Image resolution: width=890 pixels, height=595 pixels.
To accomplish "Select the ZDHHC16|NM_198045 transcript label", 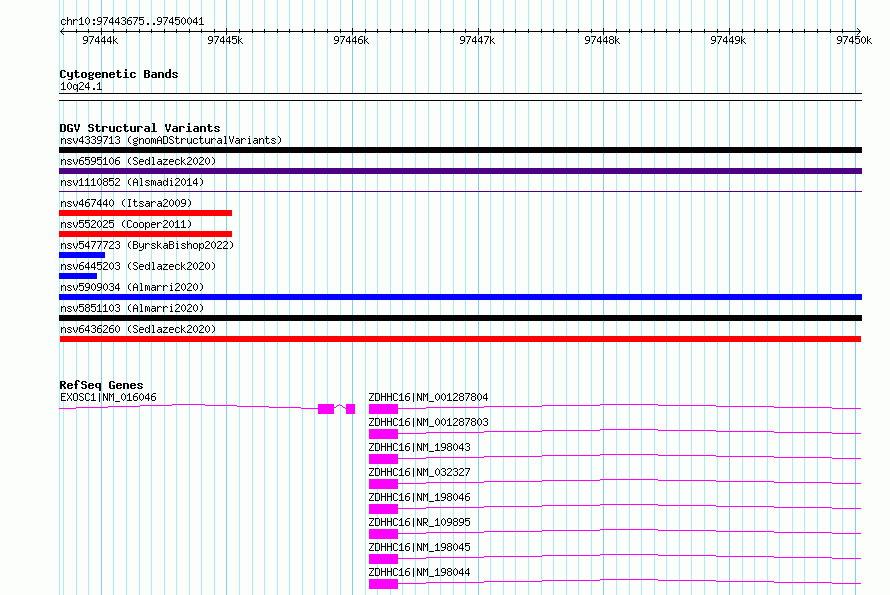I will [x=419, y=547].
